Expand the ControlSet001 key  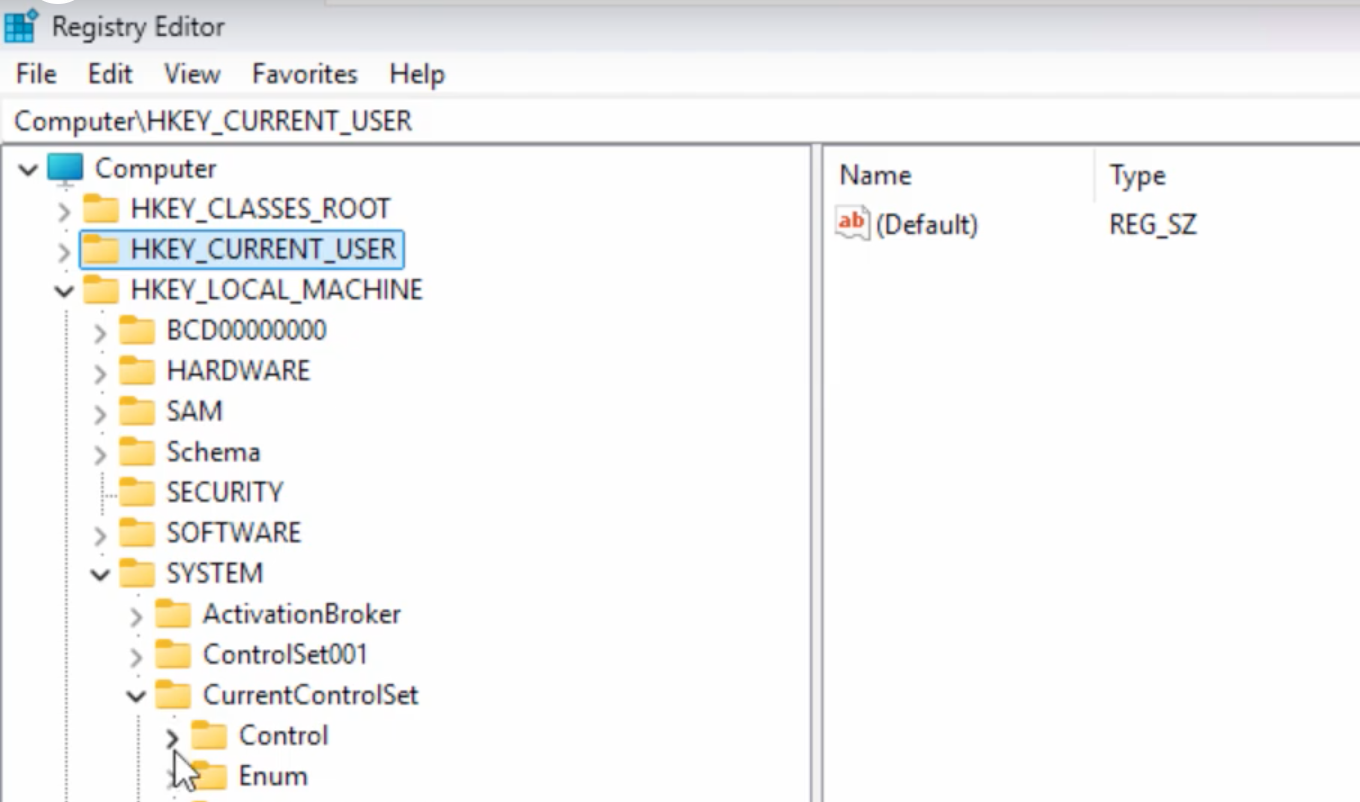pos(136,654)
